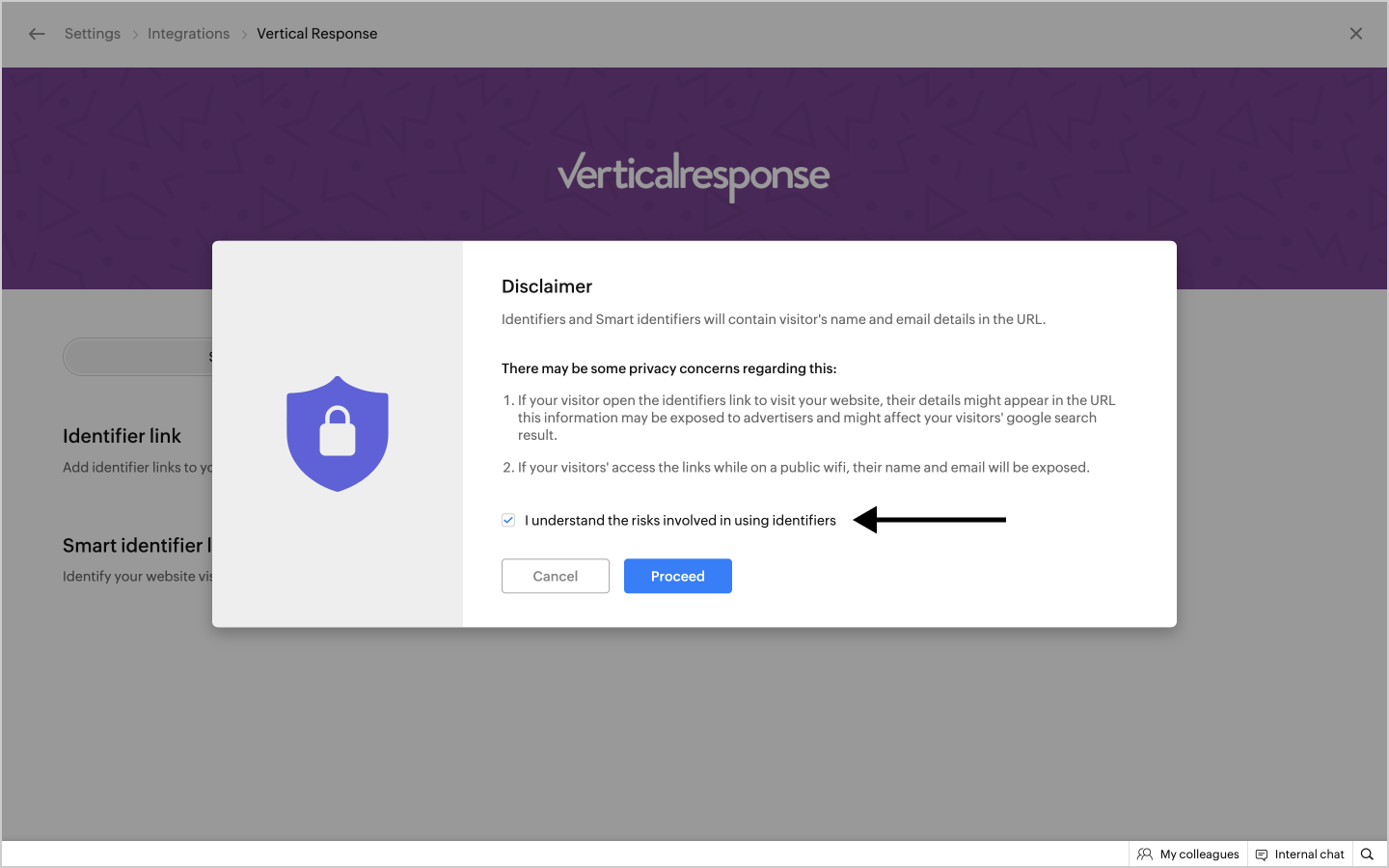
Task: Click the Smart identifier heading
Action: [x=133, y=545]
